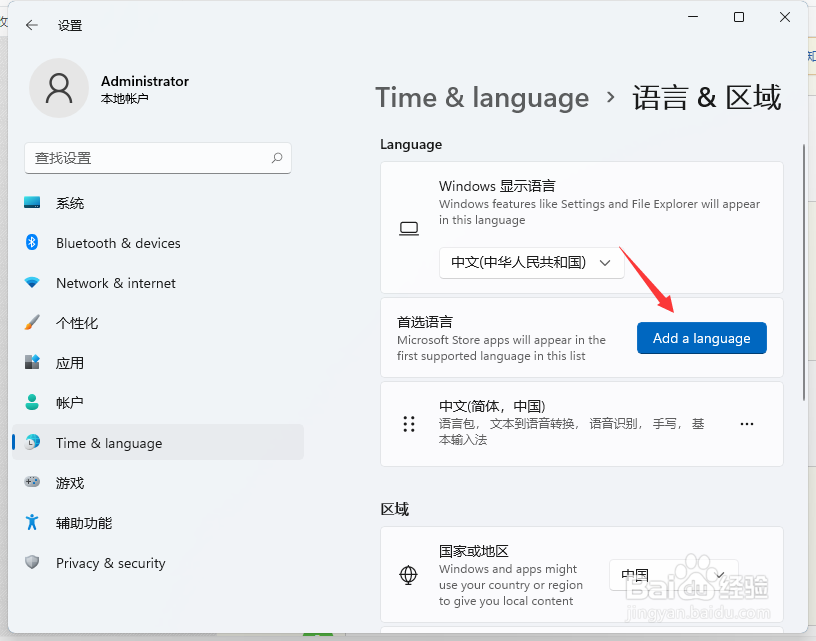The width and height of the screenshot is (816, 641).
Task: Open 游戏 settings
Action: click(x=158, y=482)
